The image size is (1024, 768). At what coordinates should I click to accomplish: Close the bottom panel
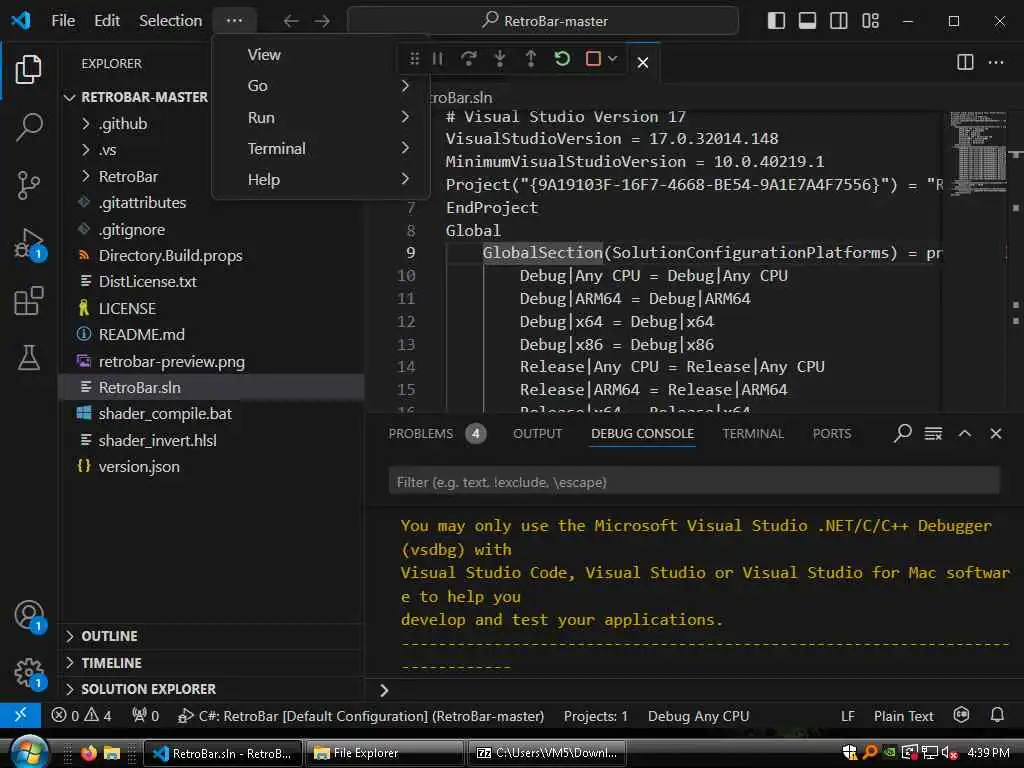pyautogui.click(x=996, y=433)
